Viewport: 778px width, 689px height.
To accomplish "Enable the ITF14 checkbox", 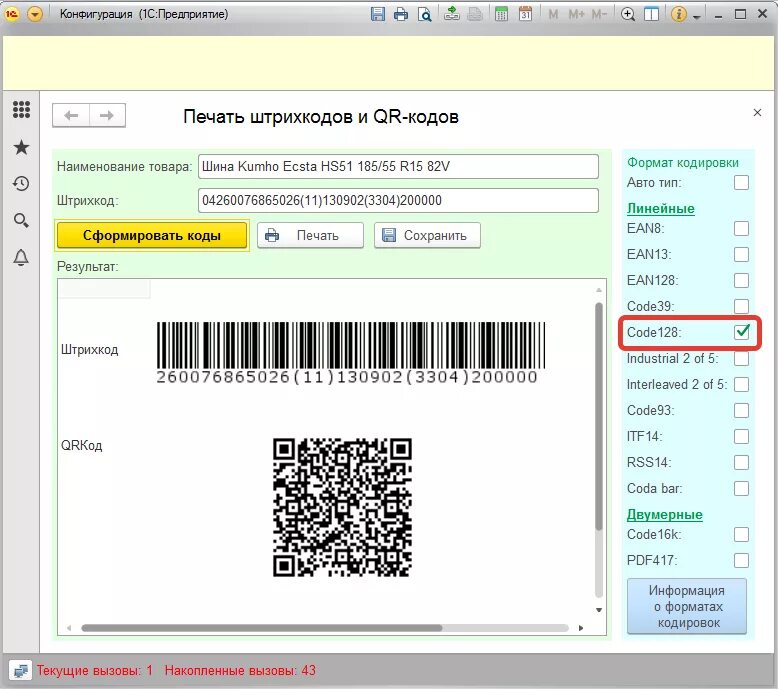I will click(741, 437).
